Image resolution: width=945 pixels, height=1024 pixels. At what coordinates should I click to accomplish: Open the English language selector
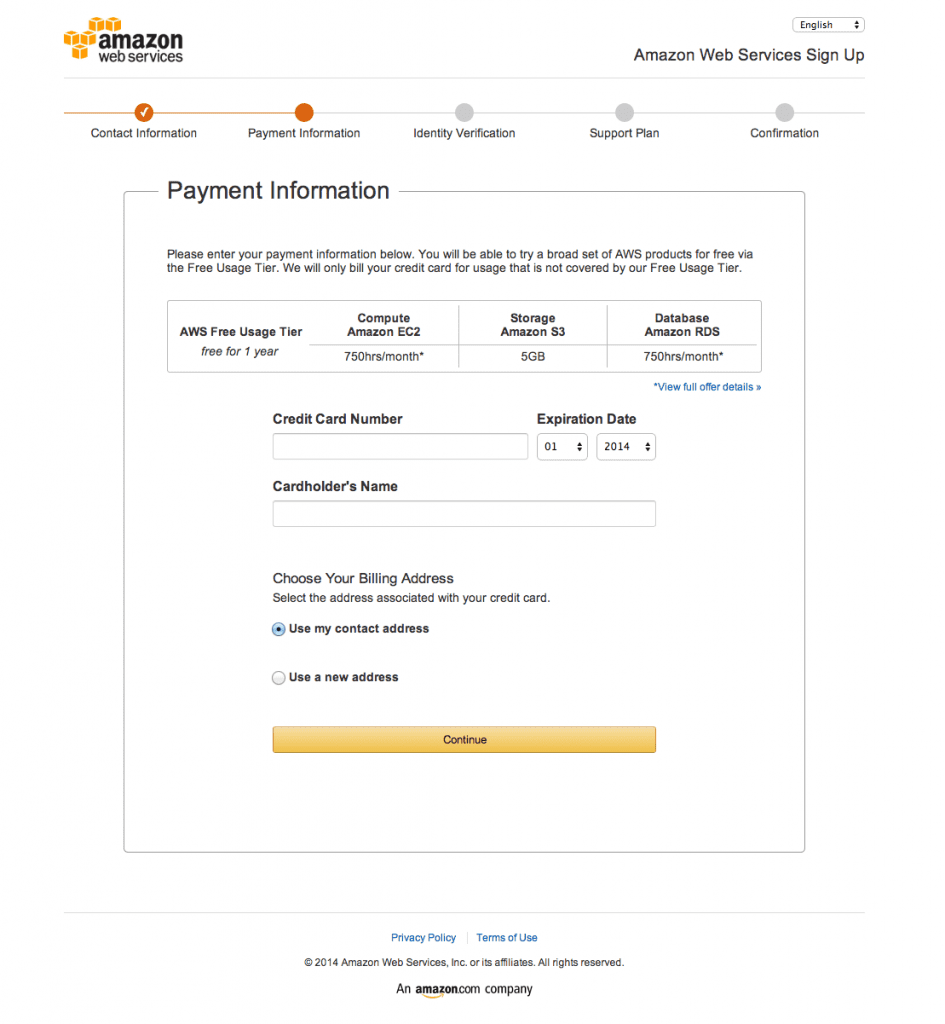(827, 24)
